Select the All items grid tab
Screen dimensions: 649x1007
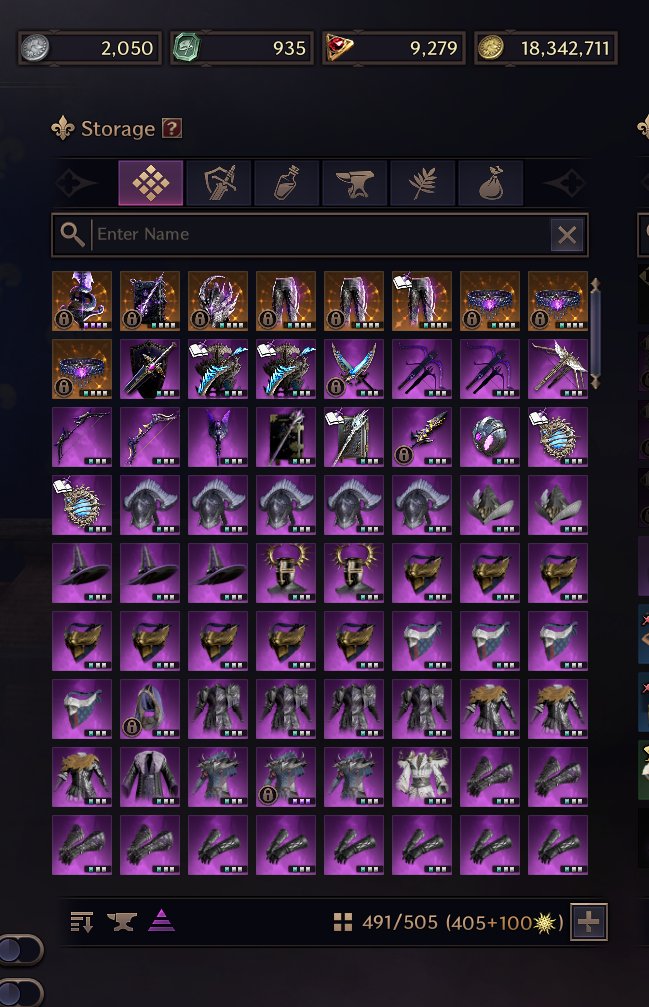151,183
